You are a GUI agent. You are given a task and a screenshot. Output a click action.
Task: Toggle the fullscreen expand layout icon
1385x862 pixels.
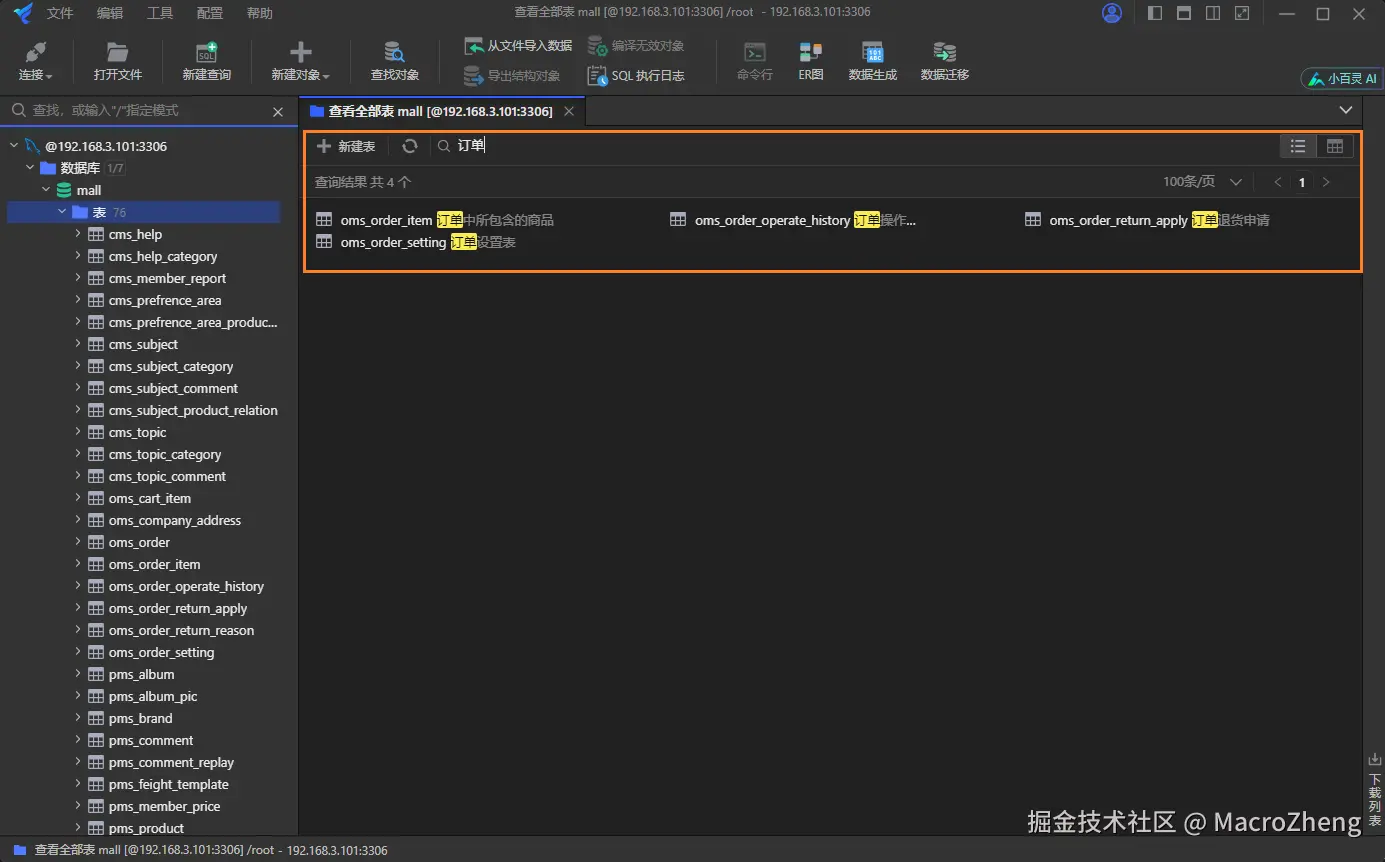click(1242, 13)
